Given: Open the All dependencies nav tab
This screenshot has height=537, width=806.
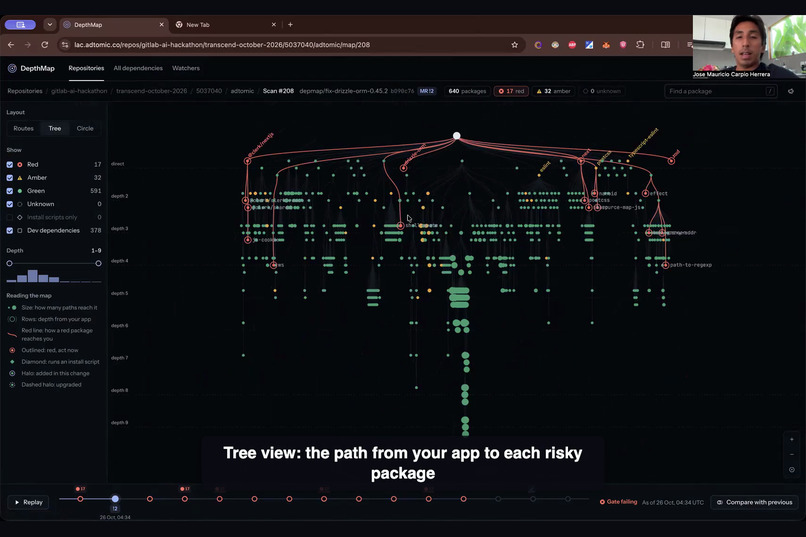Looking at the screenshot, I should (138, 68).
